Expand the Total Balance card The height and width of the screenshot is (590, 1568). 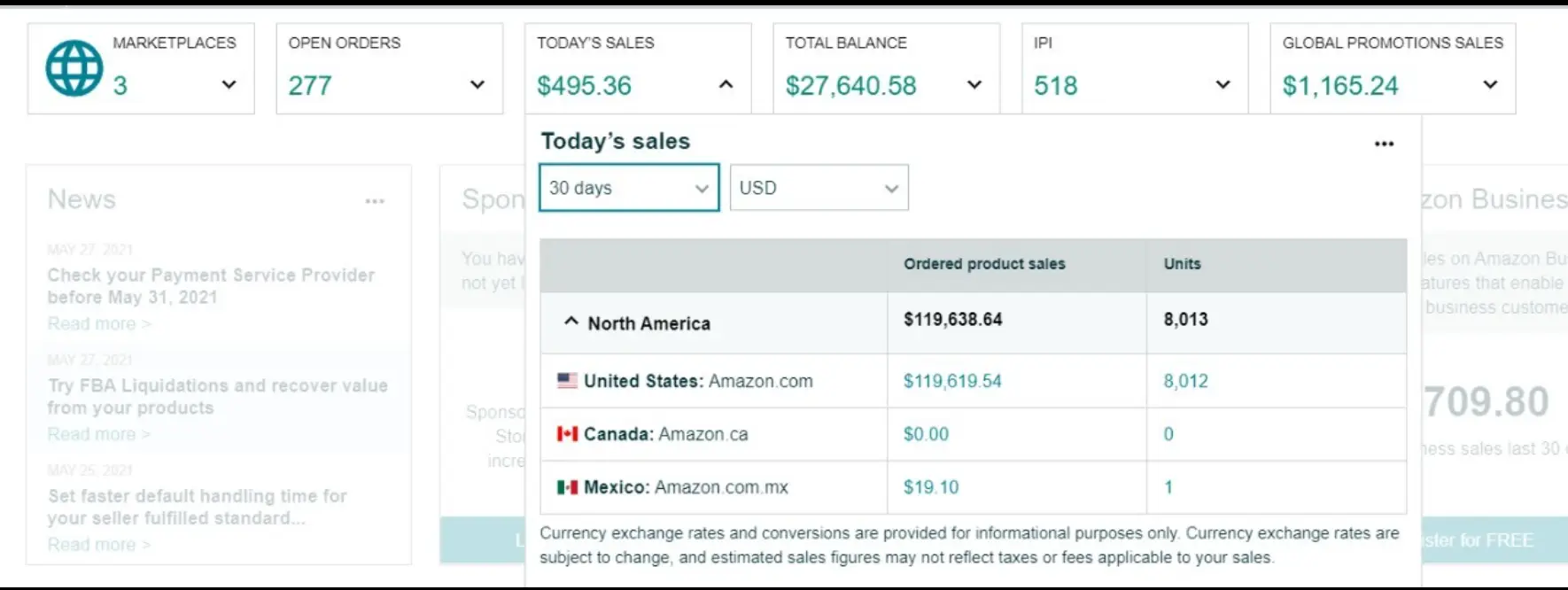click(974, 85)
